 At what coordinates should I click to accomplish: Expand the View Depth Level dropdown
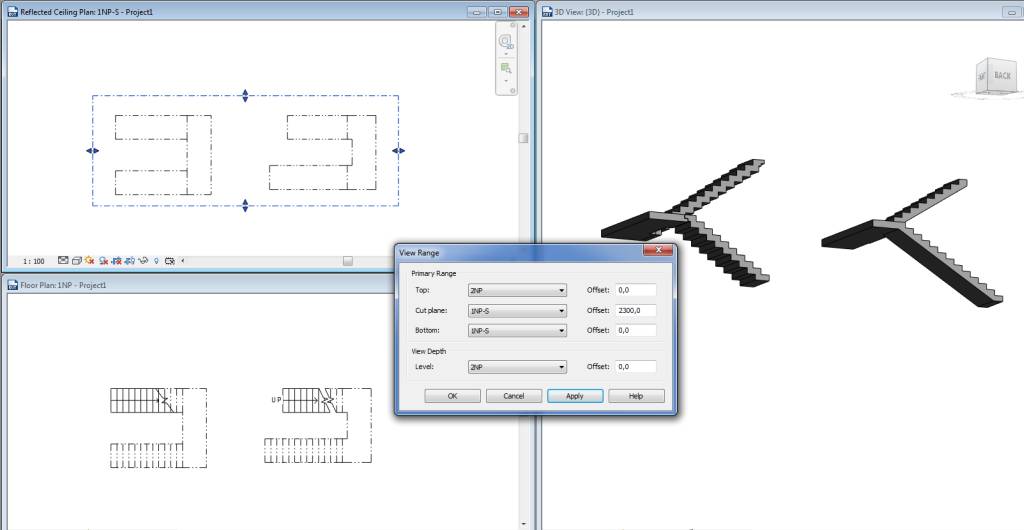click(x=517, y=367)
